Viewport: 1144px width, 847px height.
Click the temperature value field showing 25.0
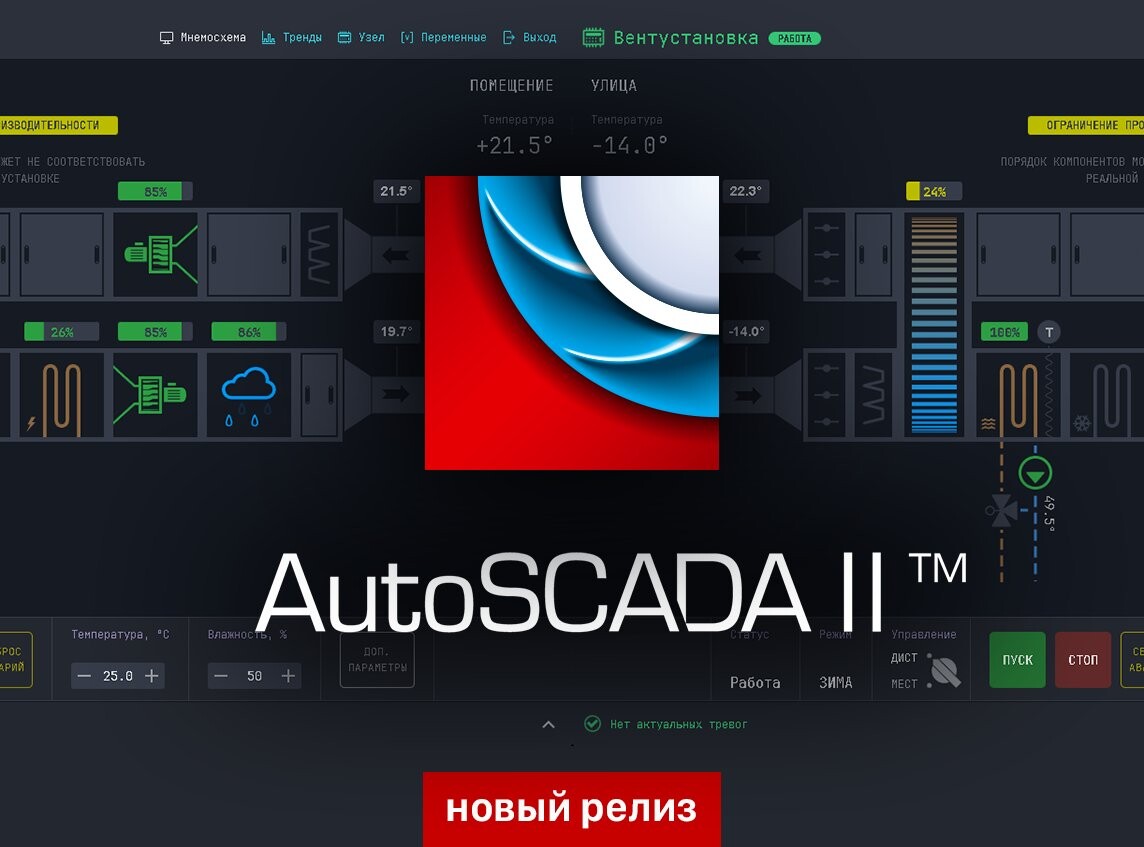(118, 676)
